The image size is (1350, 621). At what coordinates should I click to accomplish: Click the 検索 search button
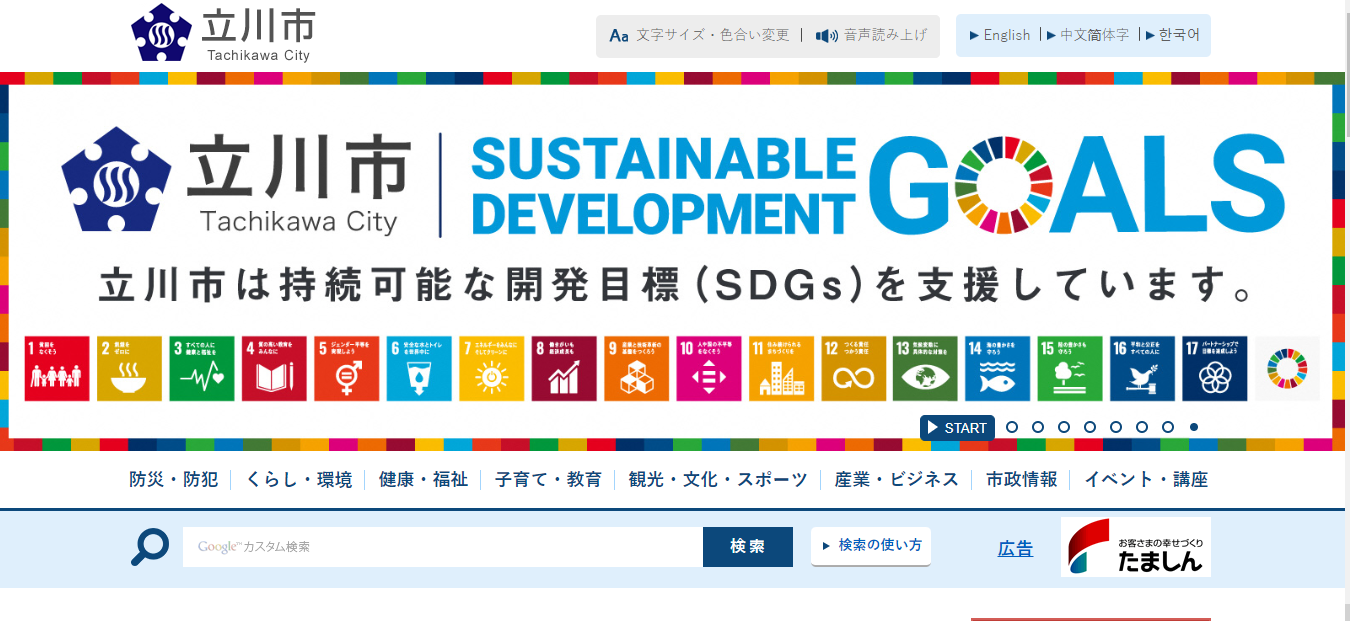point(748,547)
